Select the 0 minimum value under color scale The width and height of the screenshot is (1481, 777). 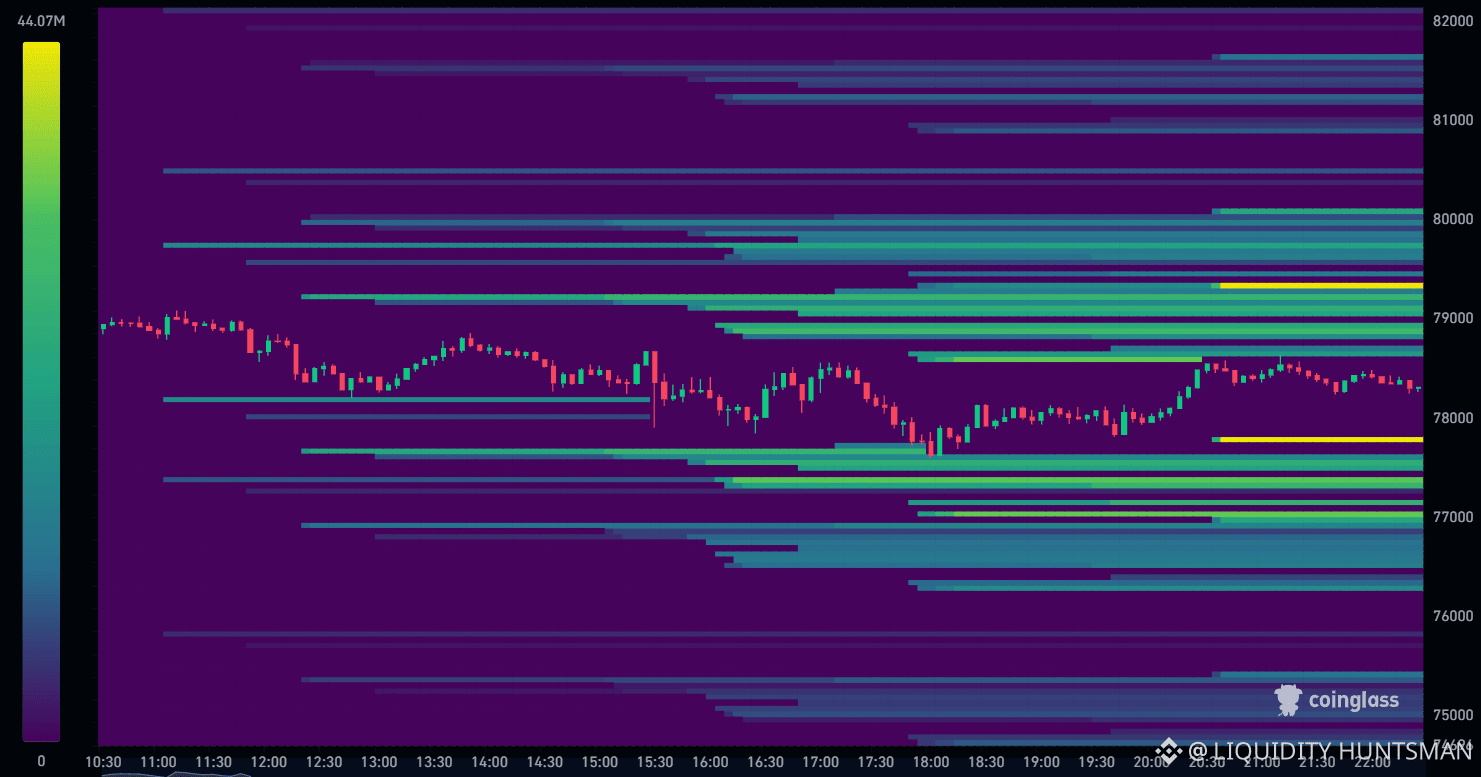pos(41,761)
